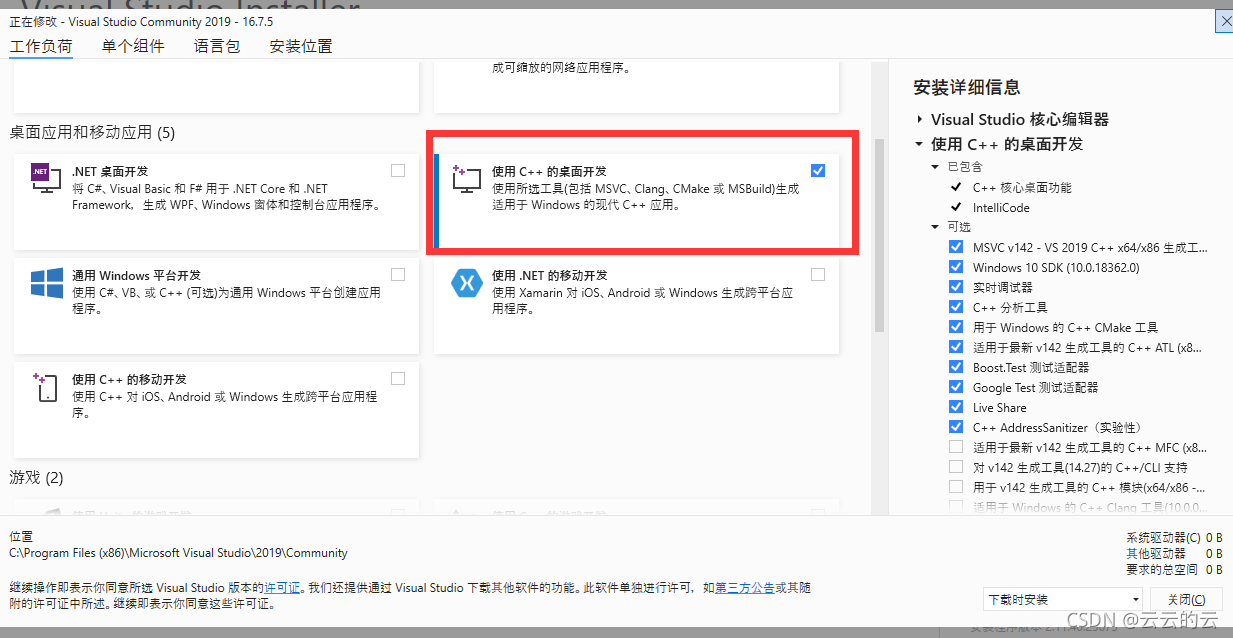This screenshot has width=1233, height=638.
Task: Enable the 通用 Windows 平台开发 checkbox
Action: 398,274
